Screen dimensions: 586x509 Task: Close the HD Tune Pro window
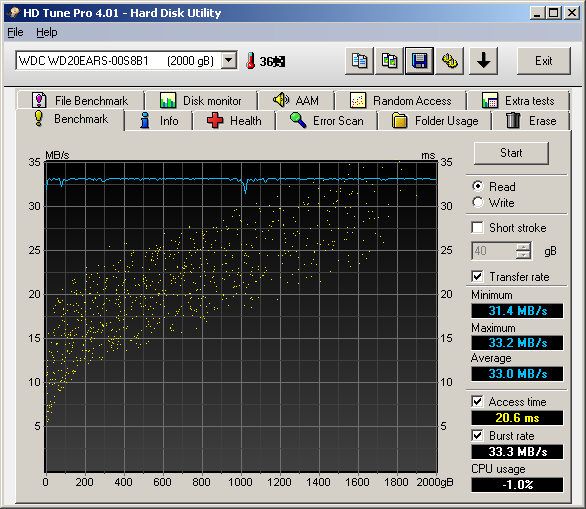tap(572, 13)
